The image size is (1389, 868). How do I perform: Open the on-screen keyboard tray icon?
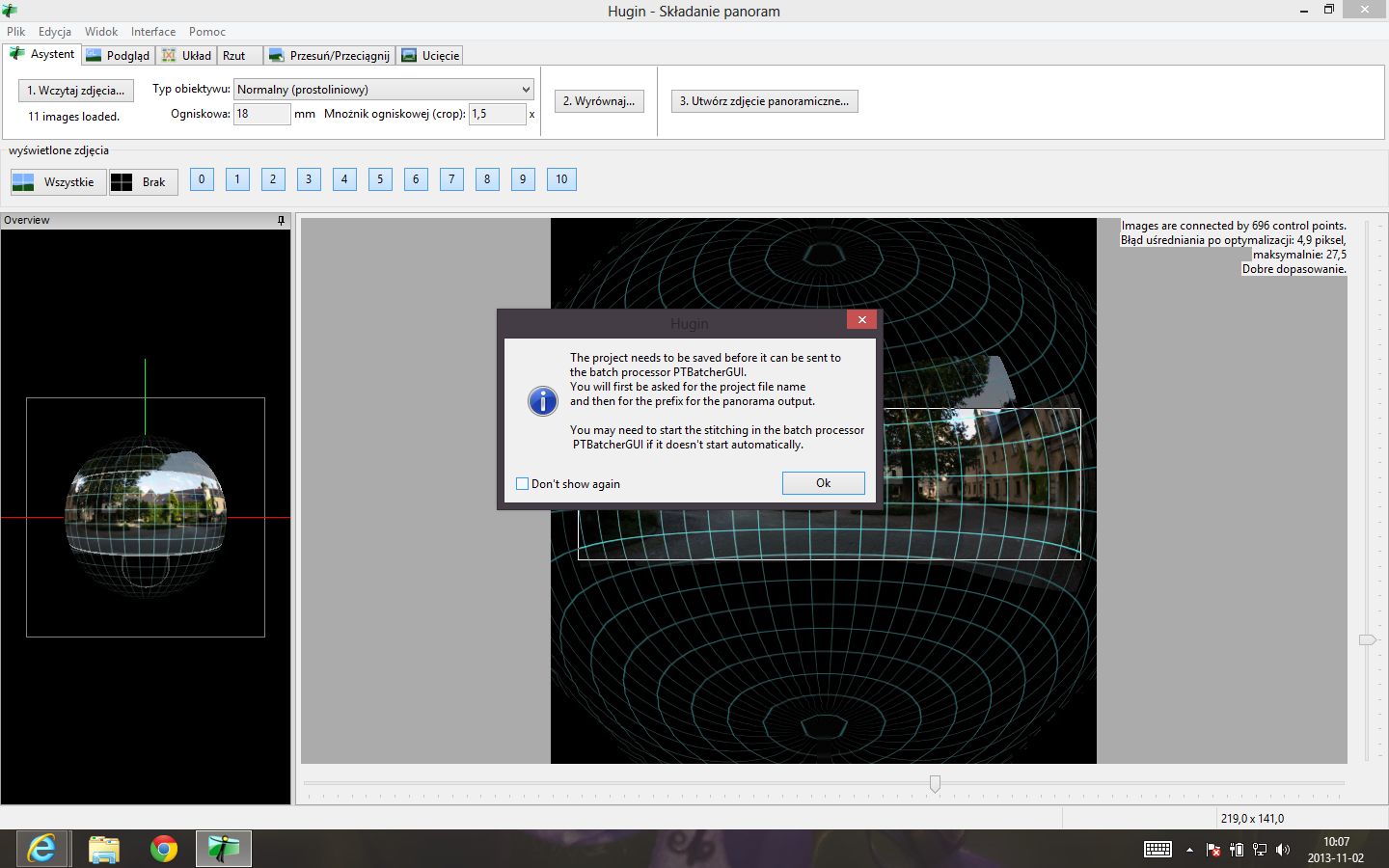tap(1157, 850)
